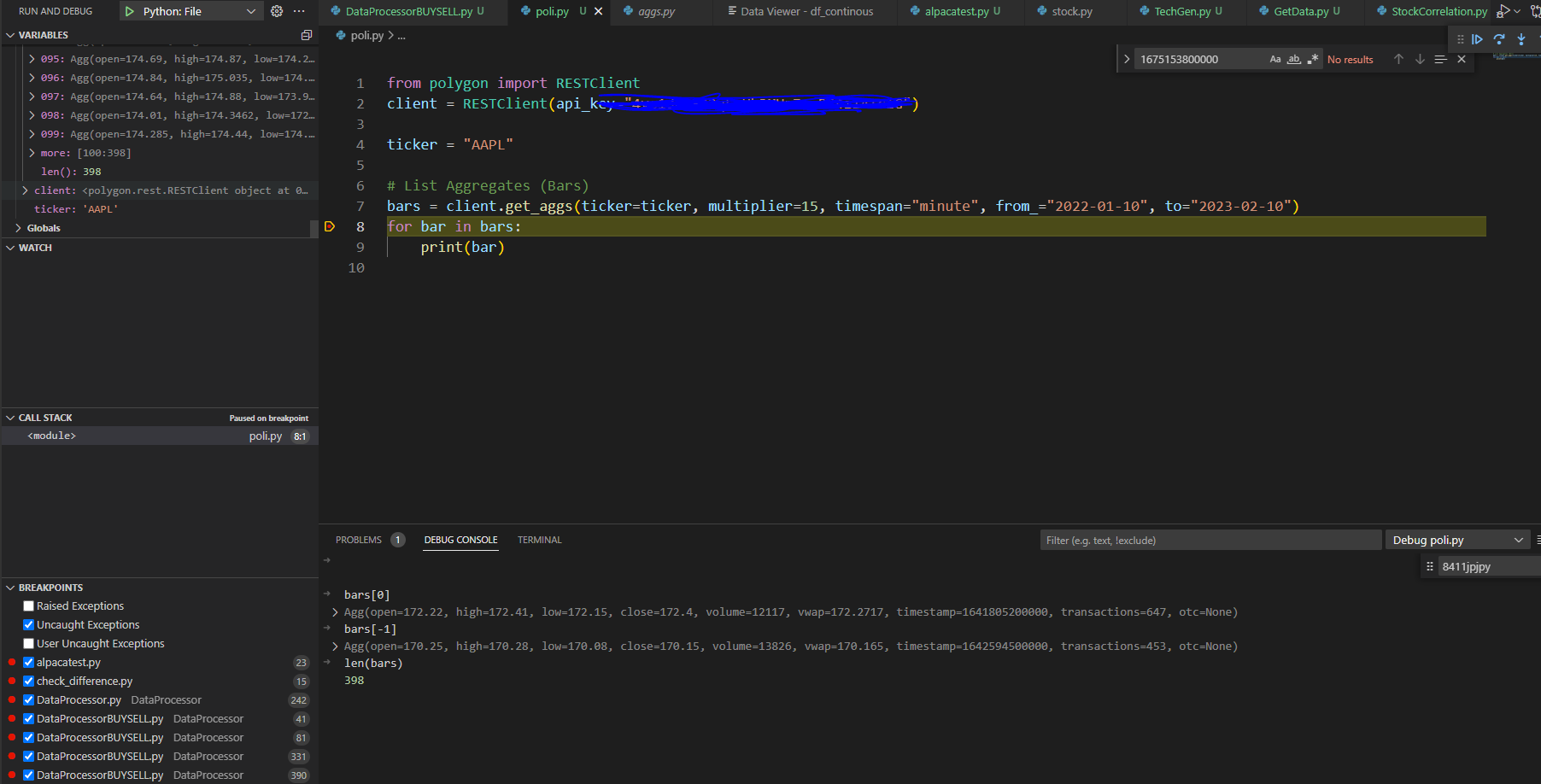
Task: Toggle Match Case in the find widget
Action: pos(1274,58)
